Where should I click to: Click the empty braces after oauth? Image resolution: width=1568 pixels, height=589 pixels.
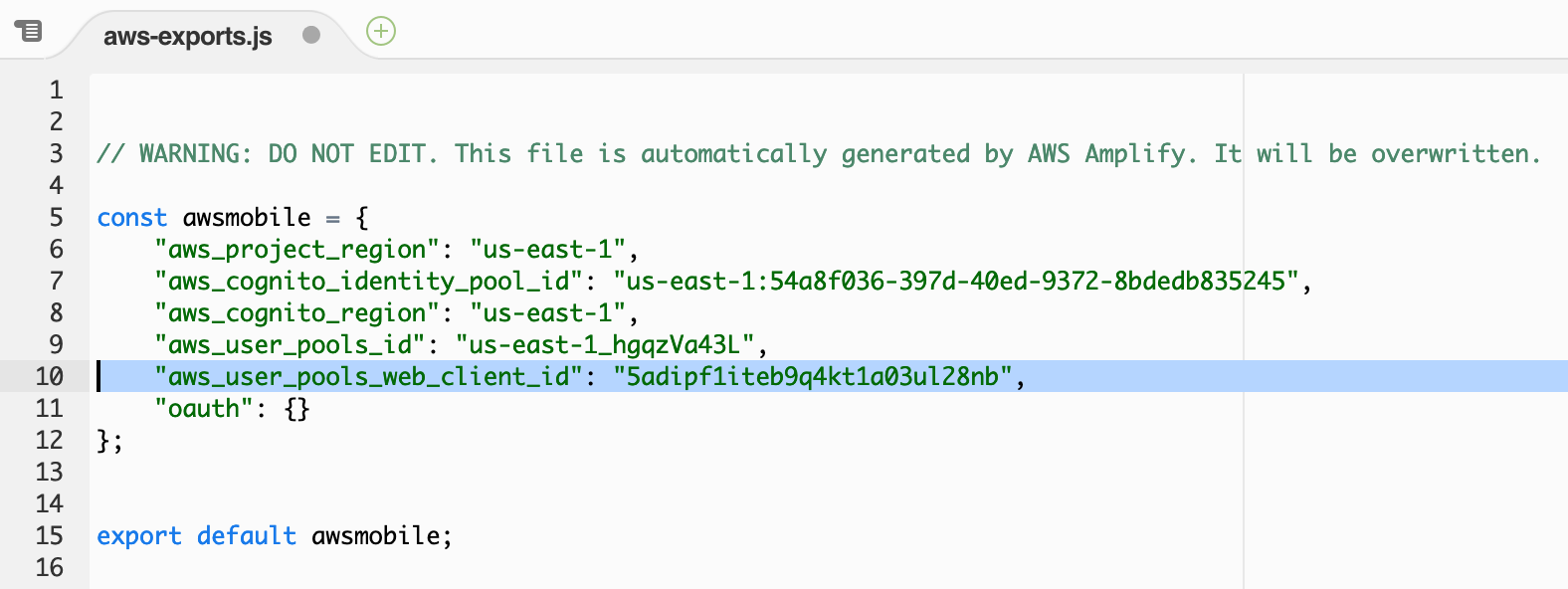(x=297, y=408)
